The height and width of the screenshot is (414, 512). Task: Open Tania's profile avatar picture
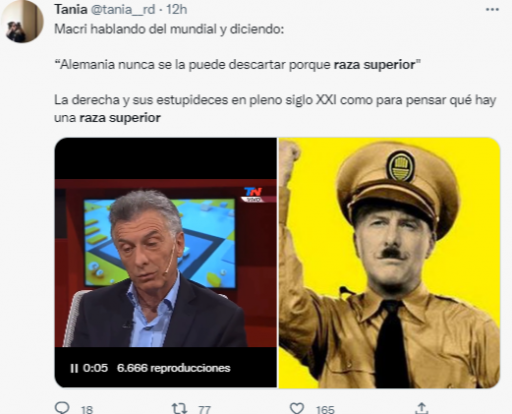tap(22, 21)
